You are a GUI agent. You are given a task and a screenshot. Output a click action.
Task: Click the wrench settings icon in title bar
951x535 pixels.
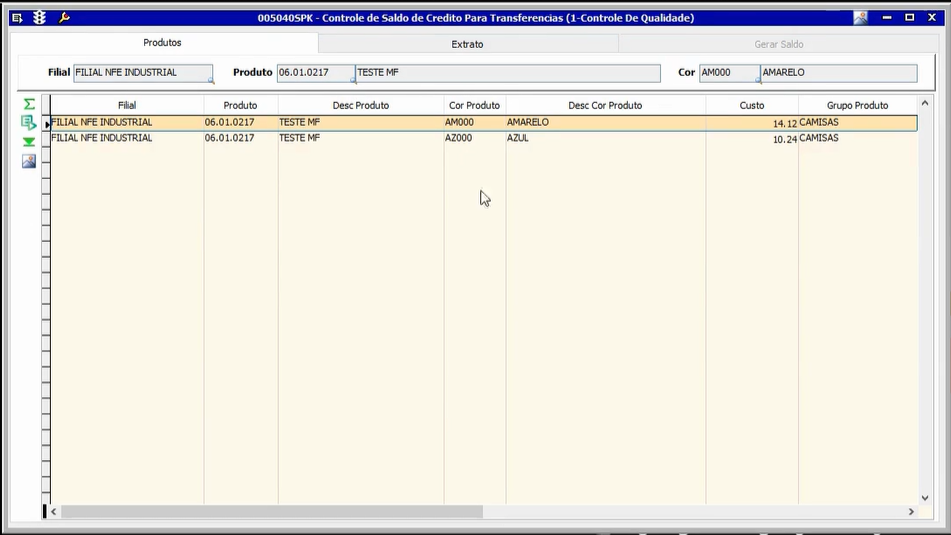tap(64, 18)
